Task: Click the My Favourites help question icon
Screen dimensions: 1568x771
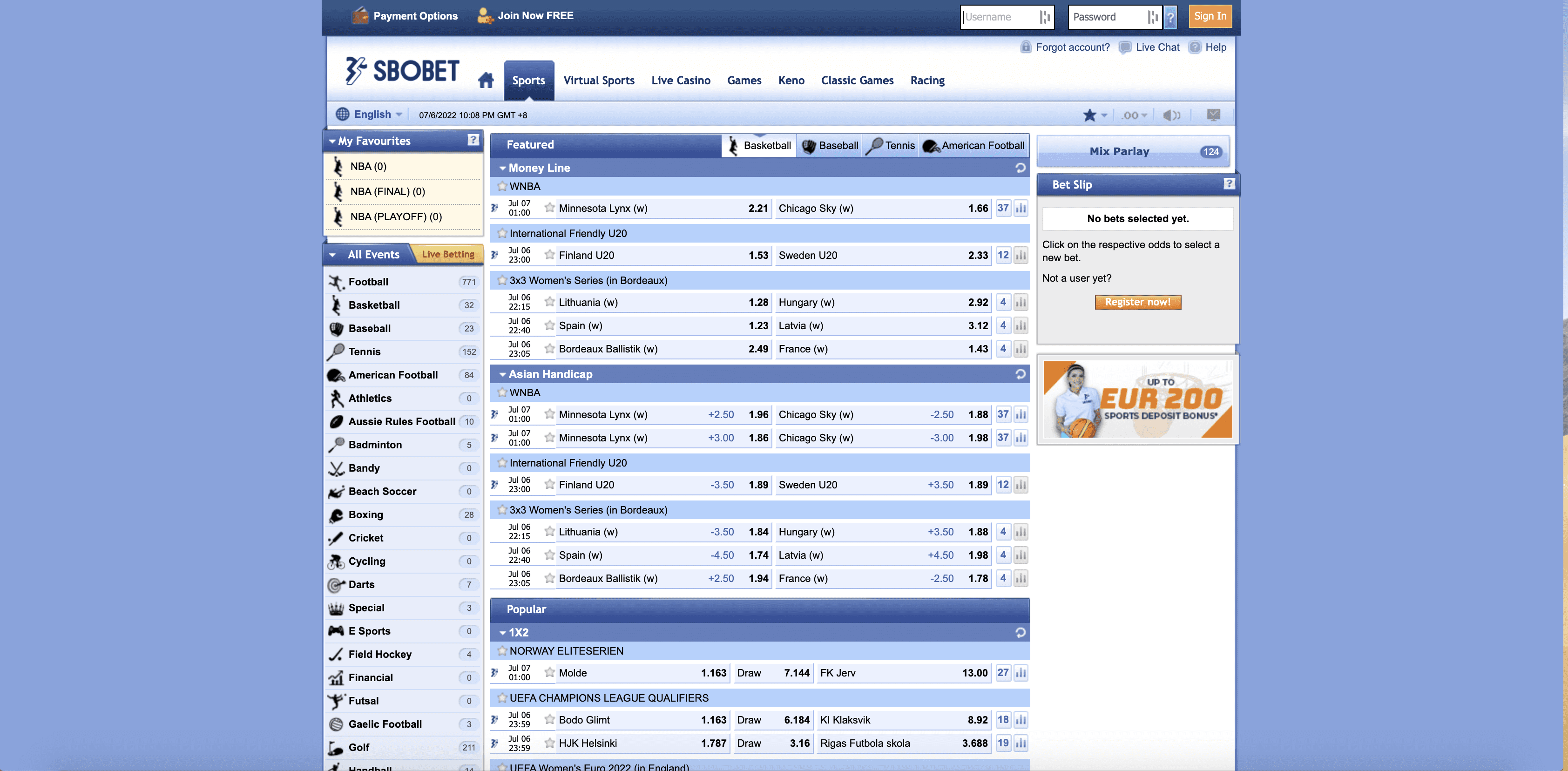Action: click(473, 140)
